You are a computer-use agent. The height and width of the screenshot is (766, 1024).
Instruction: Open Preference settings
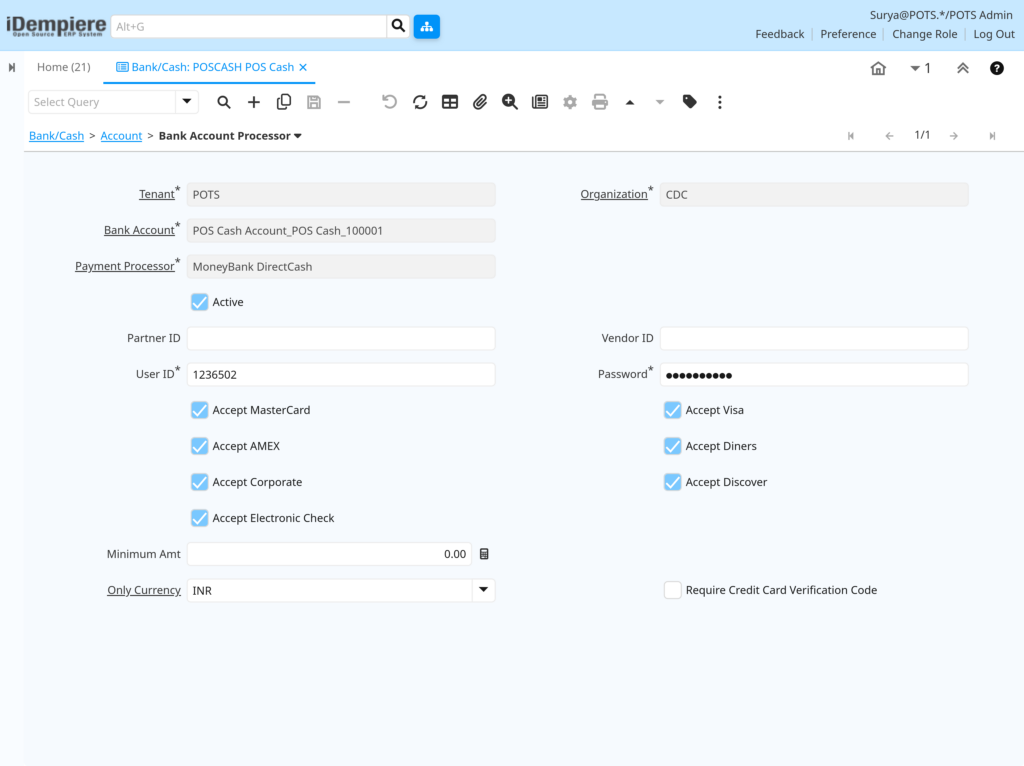[x=848, y=34]
